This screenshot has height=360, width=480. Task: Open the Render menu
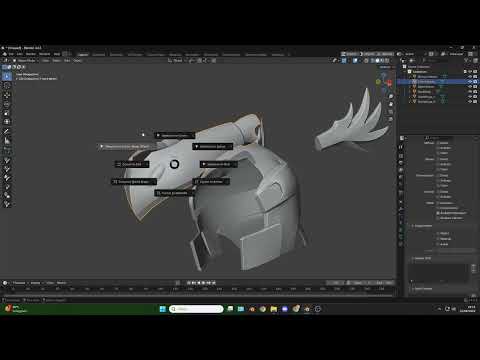coord(31,54)
